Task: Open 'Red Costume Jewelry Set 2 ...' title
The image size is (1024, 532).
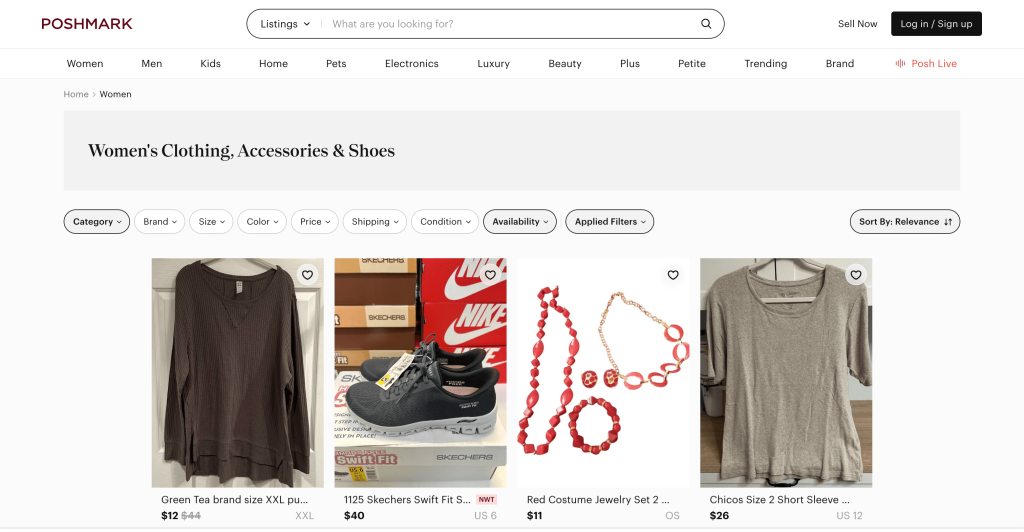Action: click(598, 499)
